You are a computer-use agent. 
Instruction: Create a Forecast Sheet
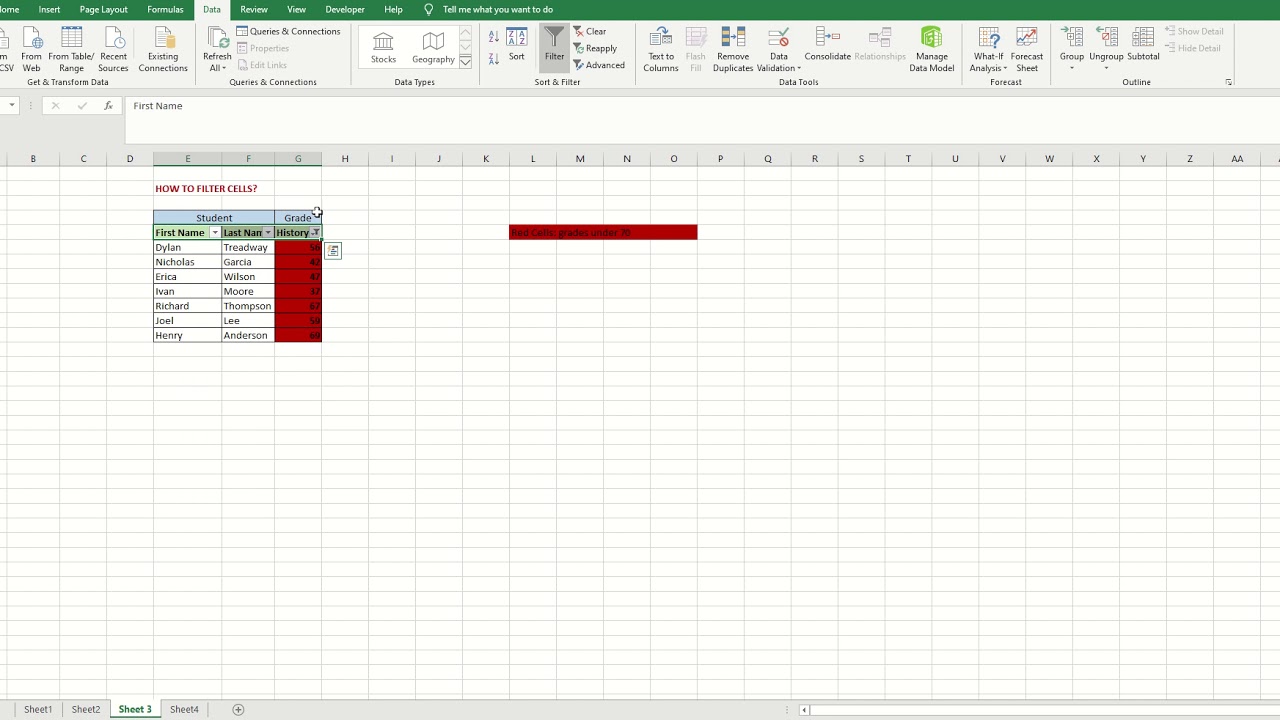click(1027, 50)
